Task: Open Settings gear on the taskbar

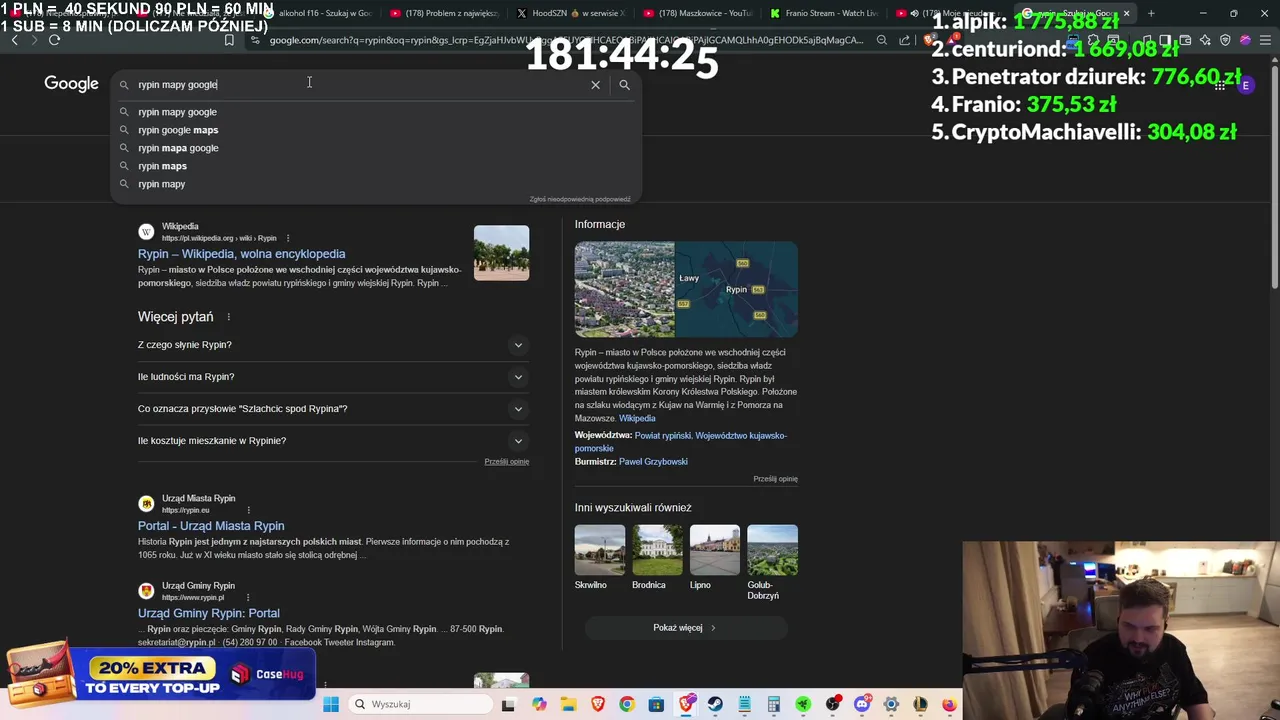Action: 891,704
